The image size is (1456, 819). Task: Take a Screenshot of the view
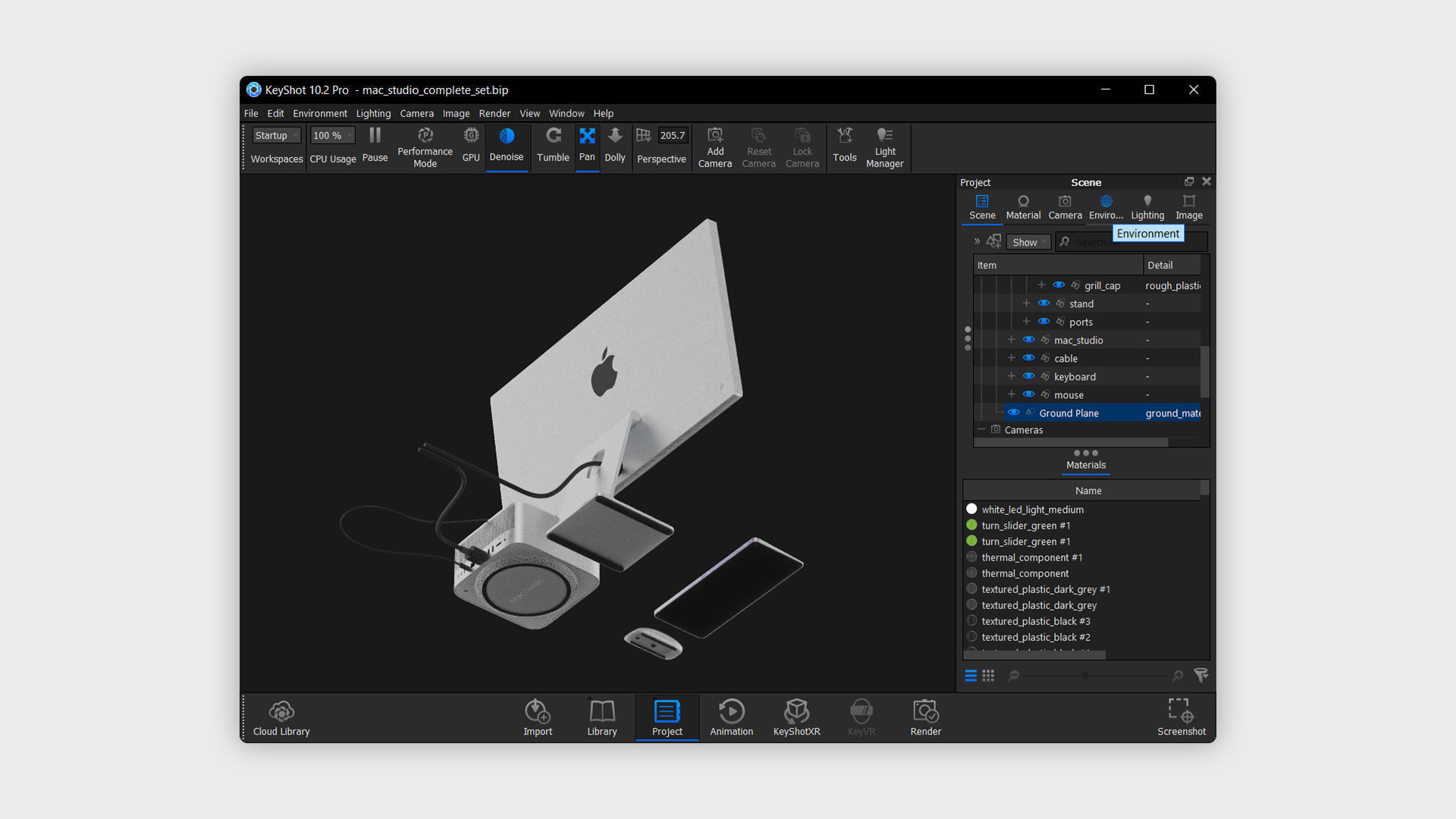[1181, 717]
